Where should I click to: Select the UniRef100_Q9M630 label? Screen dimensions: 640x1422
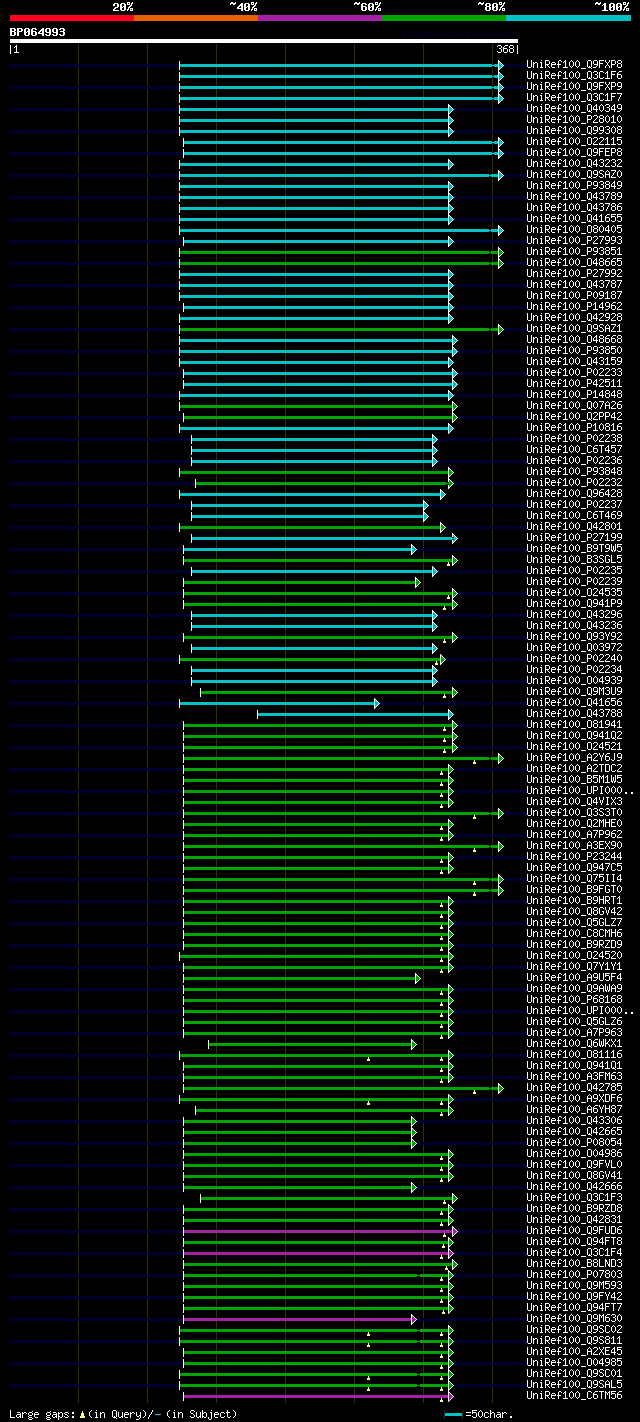click(574, 1318)
